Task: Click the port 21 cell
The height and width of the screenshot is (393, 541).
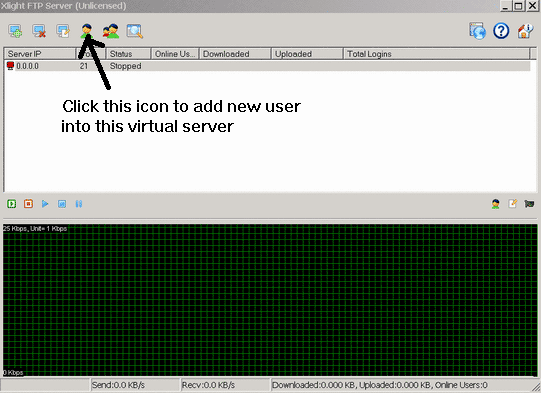Action: [84, 66]
